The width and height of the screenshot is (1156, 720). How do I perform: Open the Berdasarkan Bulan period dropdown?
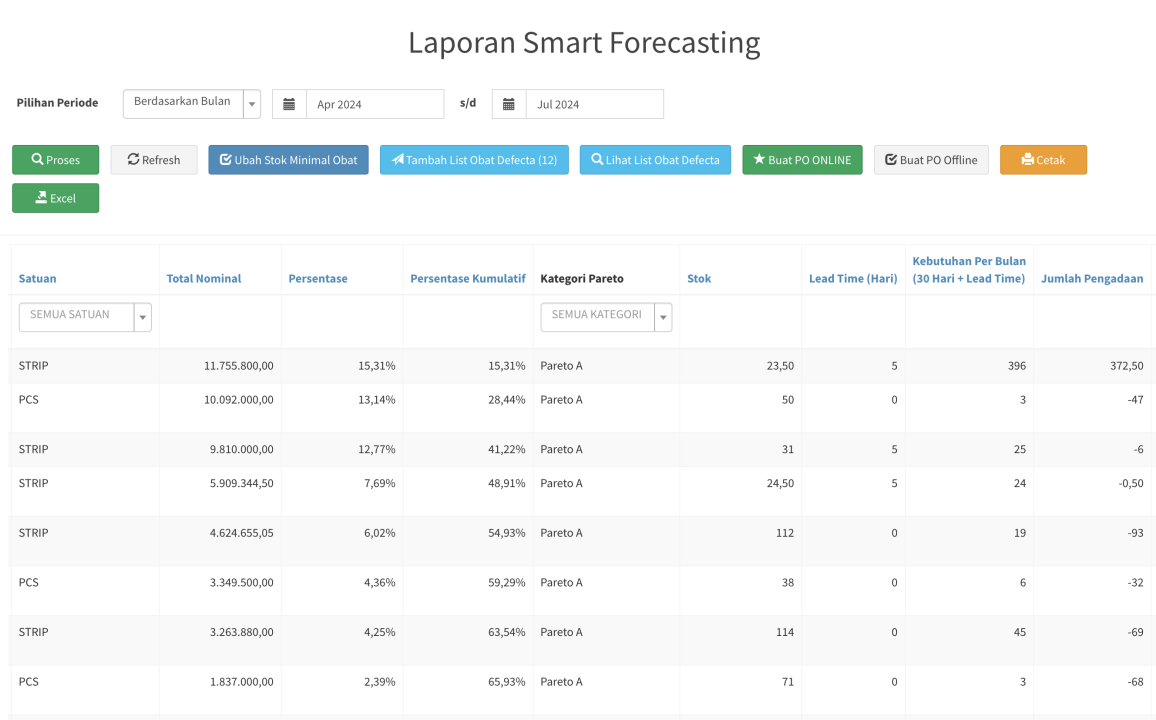click(x=191, y=104)
